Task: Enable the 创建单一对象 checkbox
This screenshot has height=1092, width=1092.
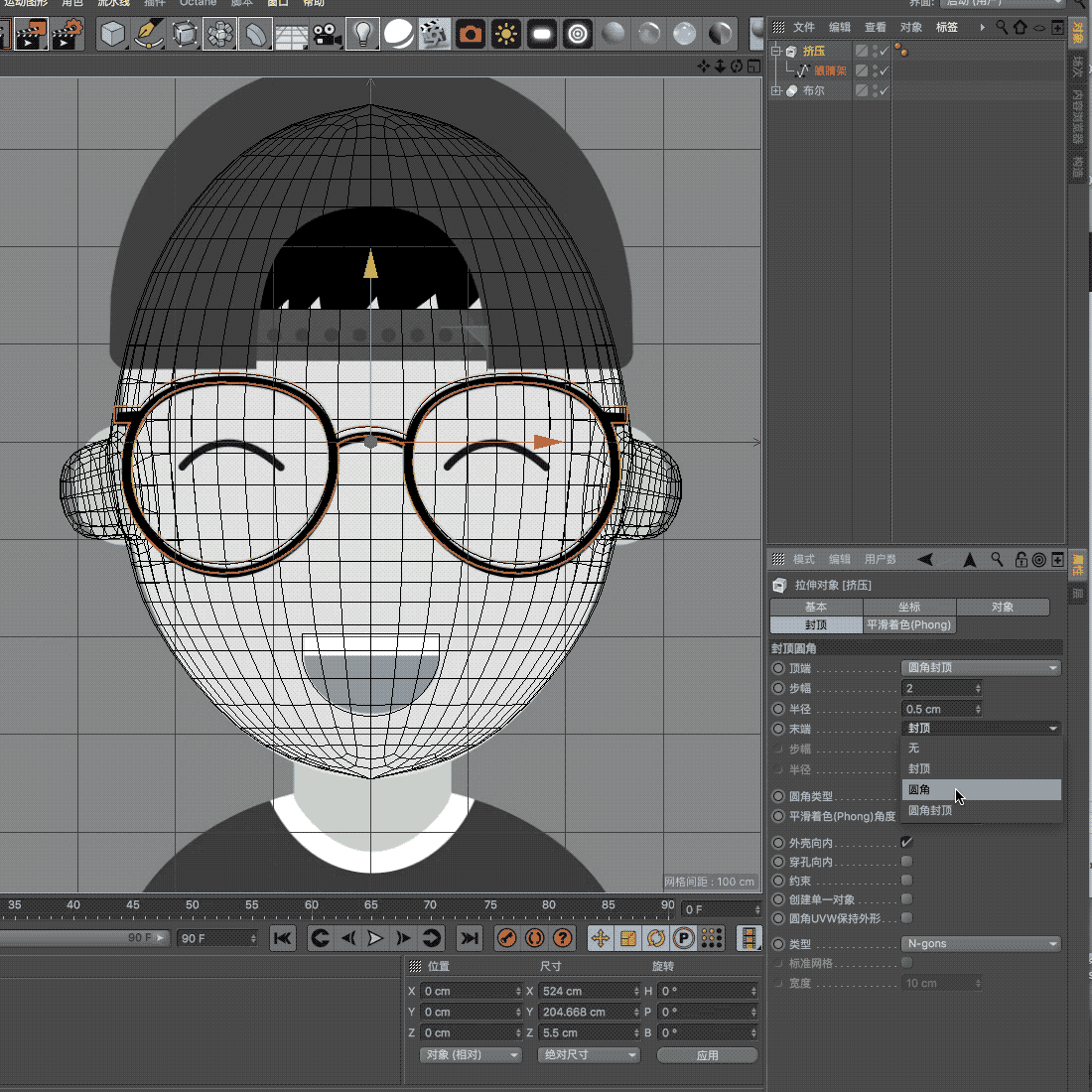Action: (906, 899)
